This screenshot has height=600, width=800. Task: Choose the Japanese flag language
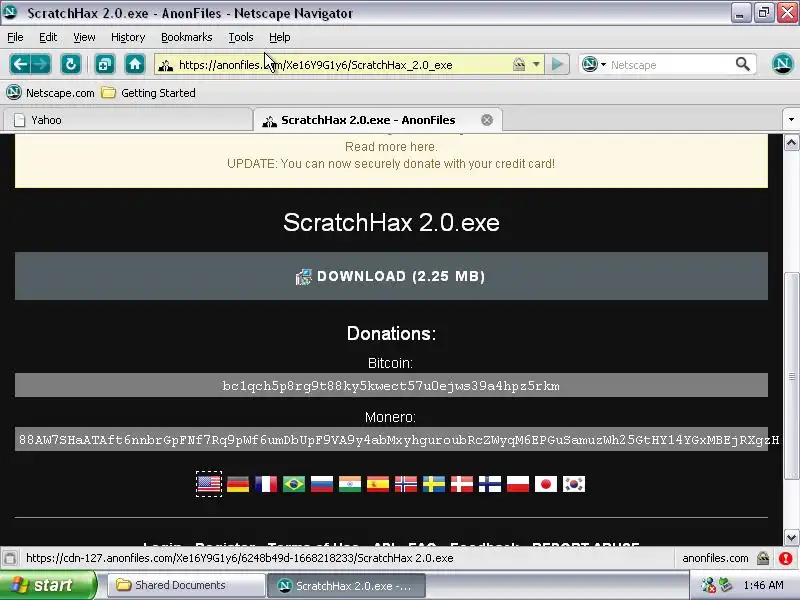pos(546,484)
